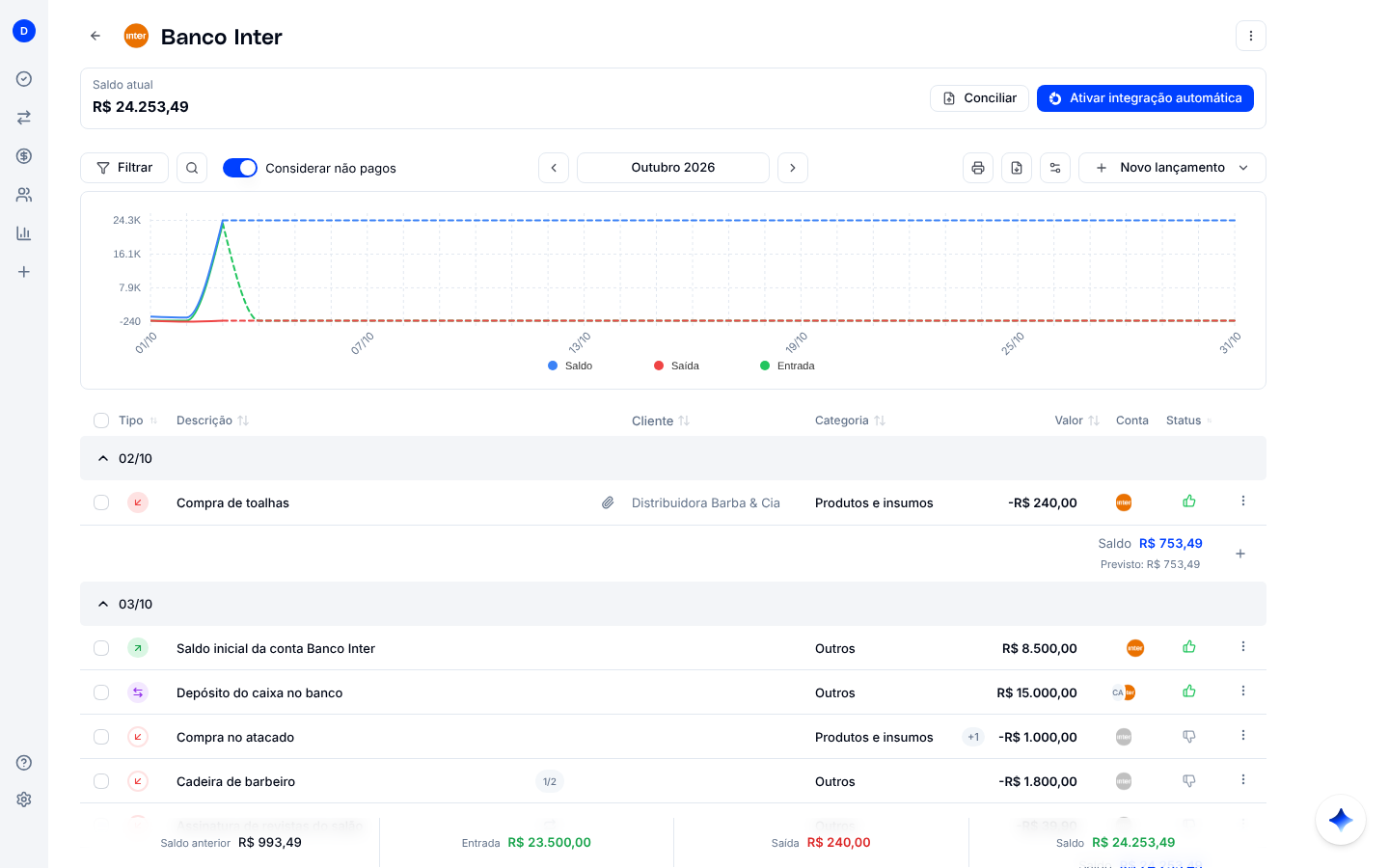Viewport: 1389px width, 868px height.
Task: Toggle the Considerar não pagos switch
Action: pos(240,168)
